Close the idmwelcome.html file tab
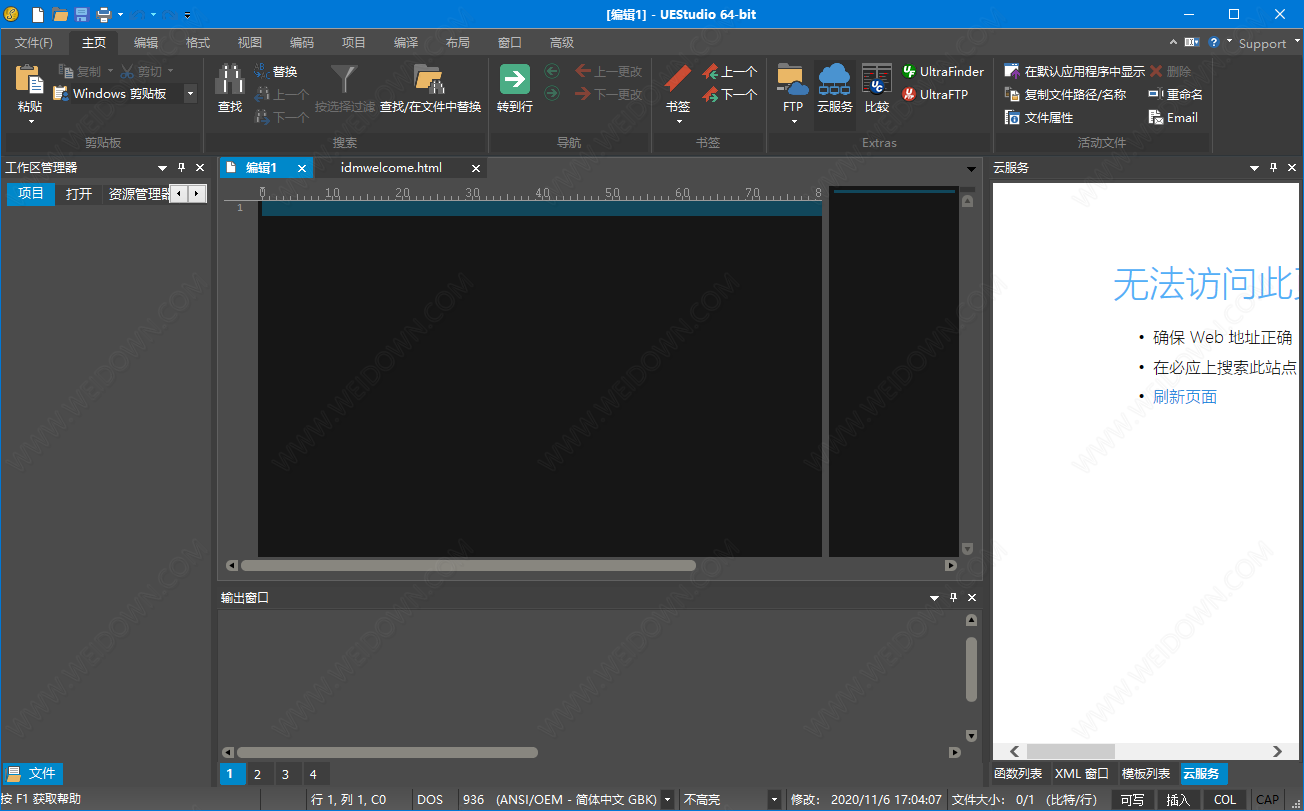This screenshot has height=811, width=1304. coord(476,168)
